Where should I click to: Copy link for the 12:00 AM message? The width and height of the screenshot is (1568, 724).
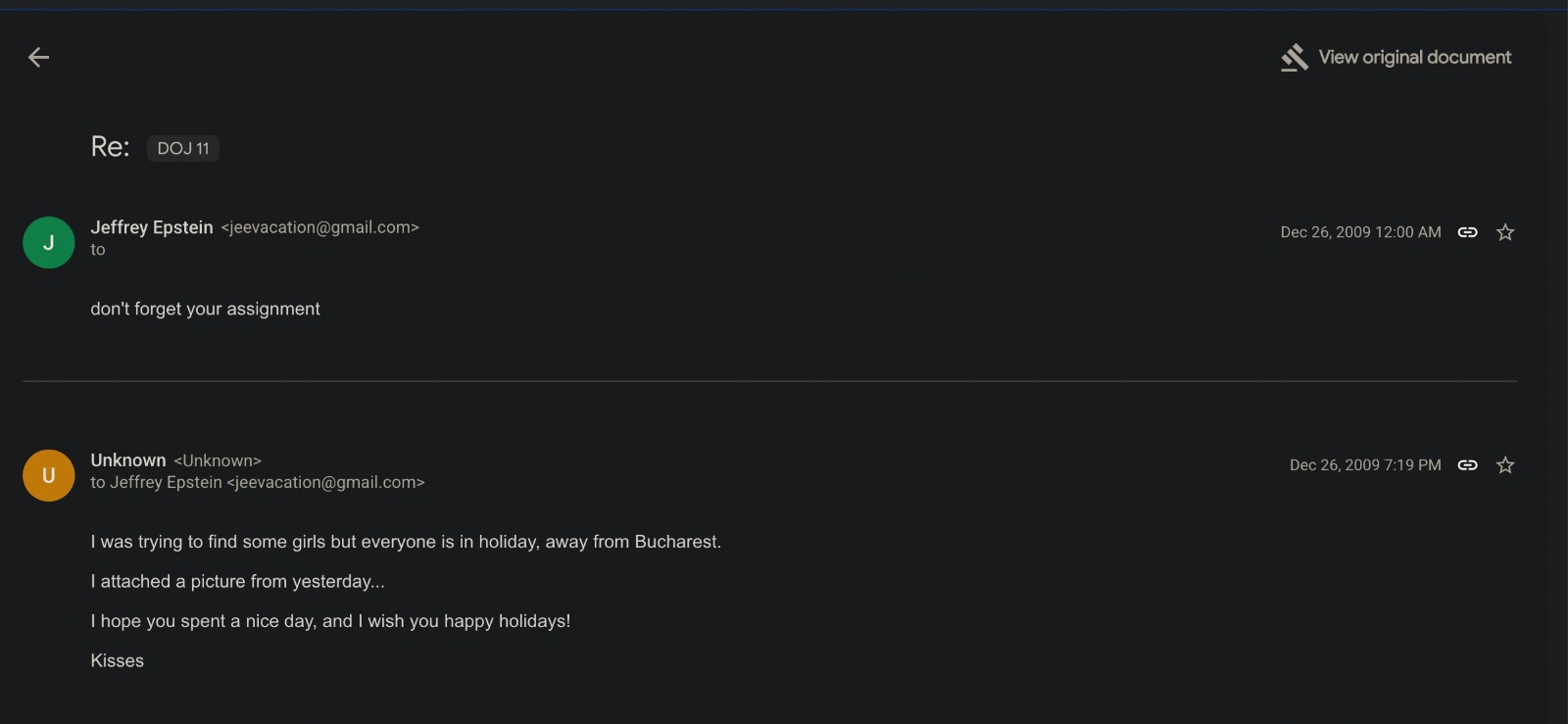(x=1467, y=232)
